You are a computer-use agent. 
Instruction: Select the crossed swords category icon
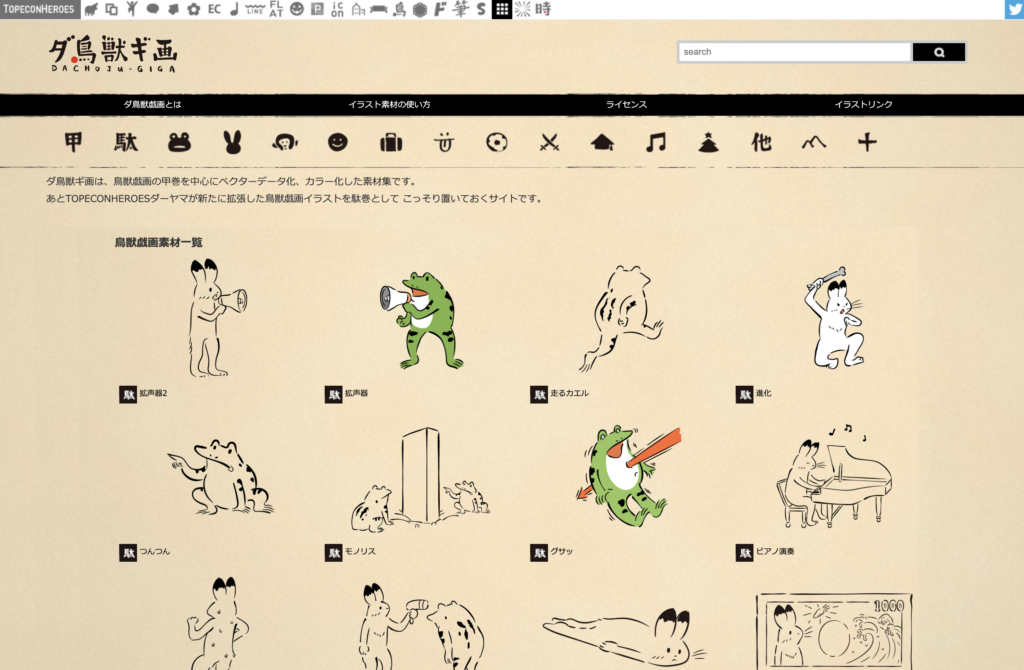(x=549, y=143)
